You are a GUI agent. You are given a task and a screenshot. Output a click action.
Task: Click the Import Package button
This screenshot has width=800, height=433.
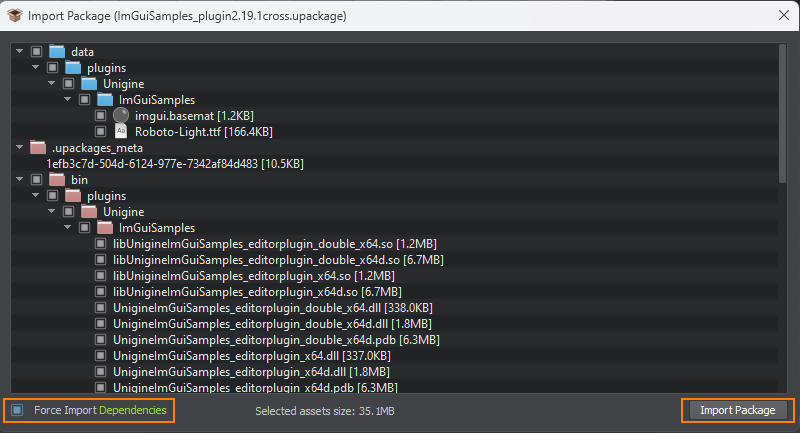point(737,410)
